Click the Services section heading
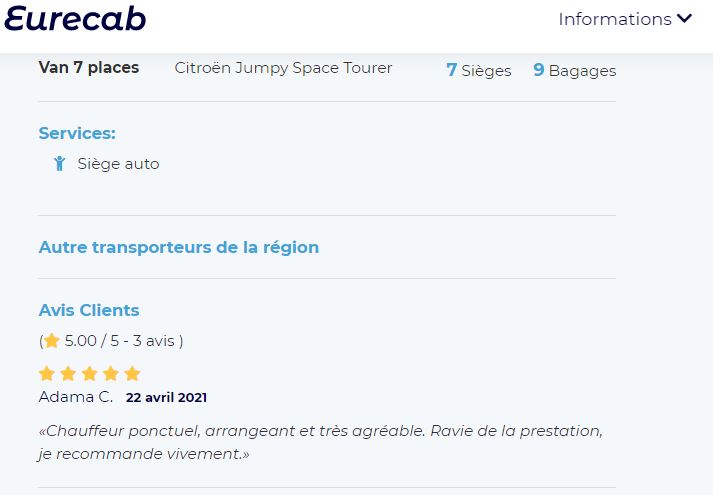Image resolution: width=713 pixels, height=495 pixels. click(x=77, y=133)
